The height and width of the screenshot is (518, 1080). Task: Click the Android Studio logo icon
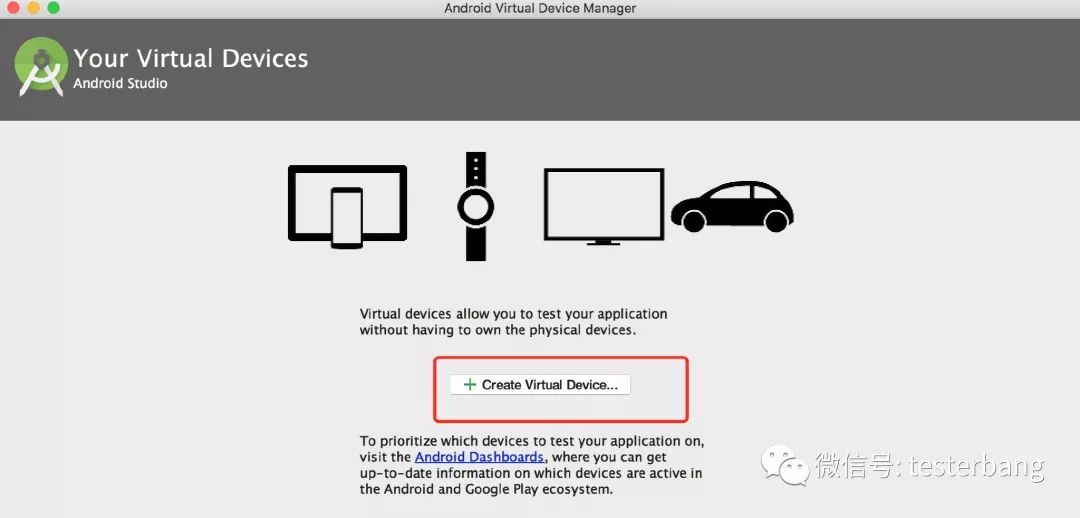[x=41, y=67]
